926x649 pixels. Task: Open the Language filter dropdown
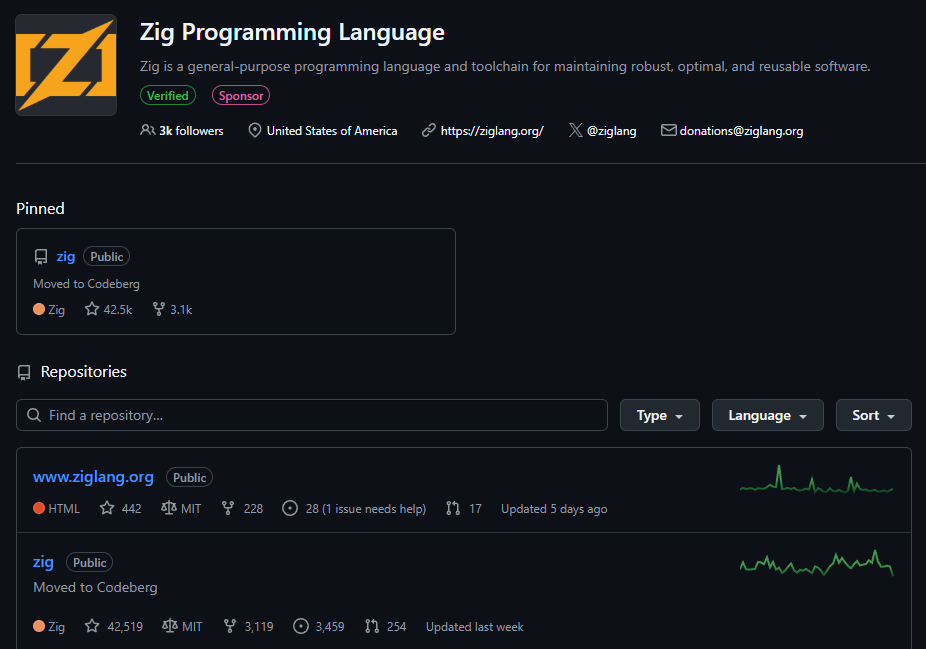[x=767, y=415]
